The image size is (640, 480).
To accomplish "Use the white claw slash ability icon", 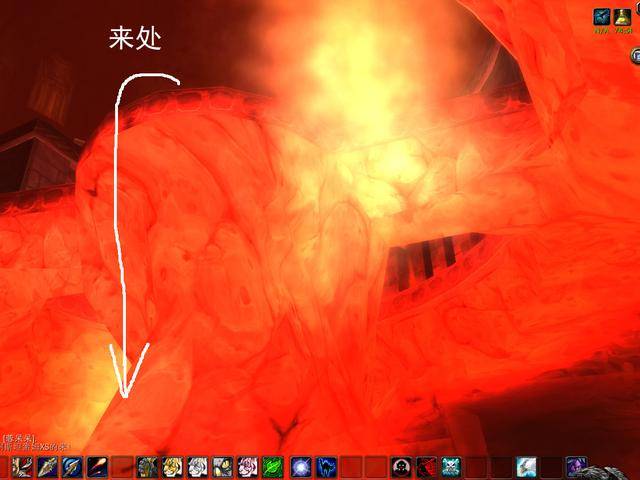I will (x=22, y=467).
